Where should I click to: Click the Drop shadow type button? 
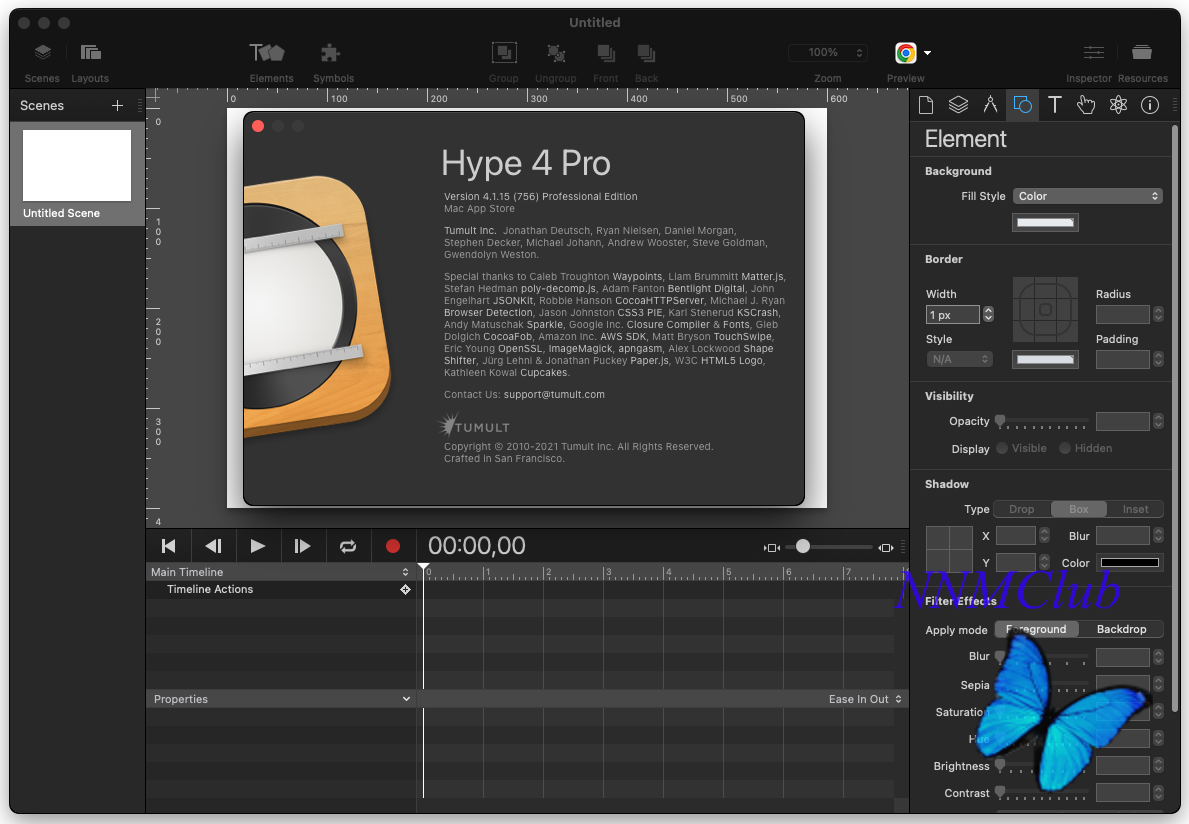tap(1021, 510)
